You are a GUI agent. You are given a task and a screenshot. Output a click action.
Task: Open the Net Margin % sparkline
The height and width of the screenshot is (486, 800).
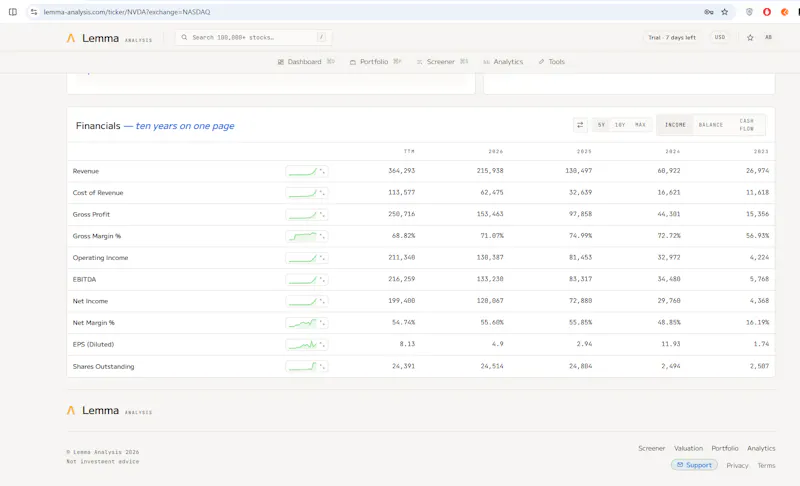tap(307, 323)
